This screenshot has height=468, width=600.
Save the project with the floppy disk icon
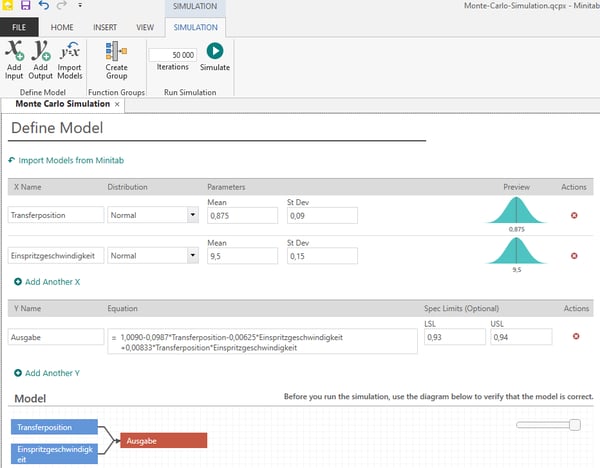pos(26,5)
